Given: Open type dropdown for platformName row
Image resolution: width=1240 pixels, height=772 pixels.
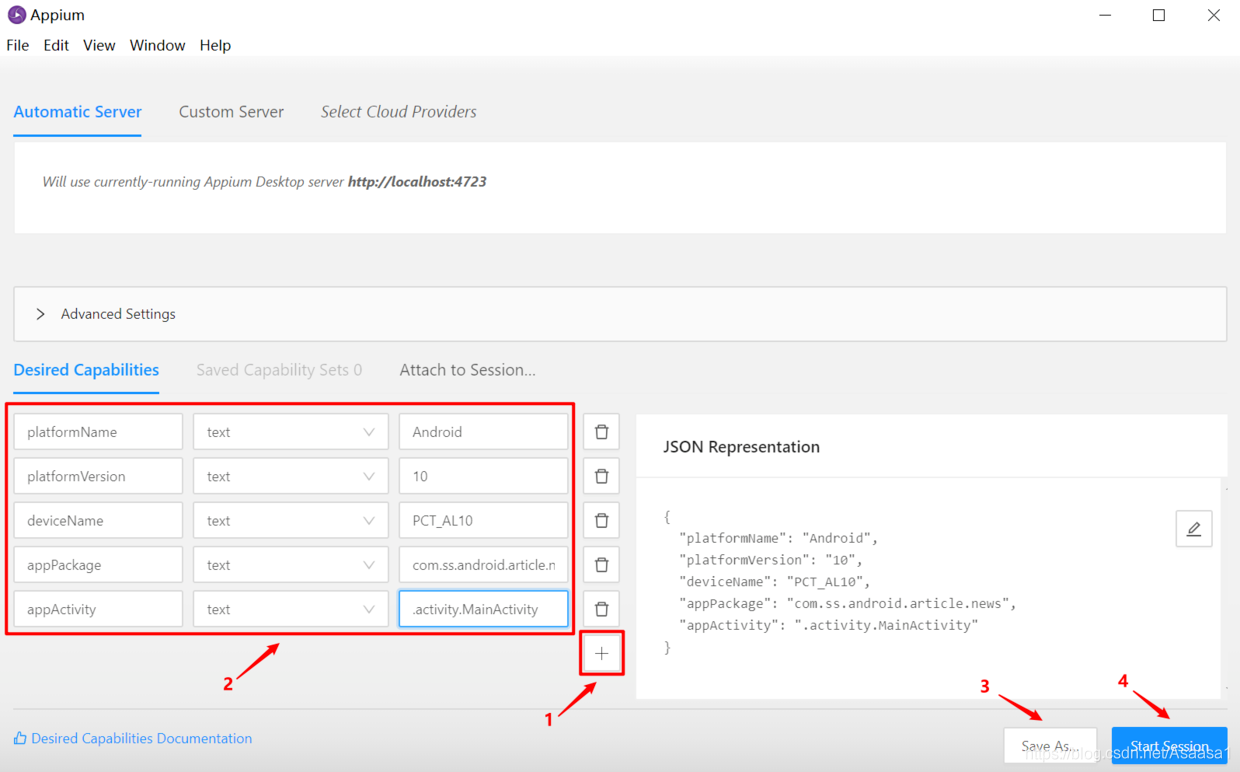Looking at the screenshot, I should point(290,432).
